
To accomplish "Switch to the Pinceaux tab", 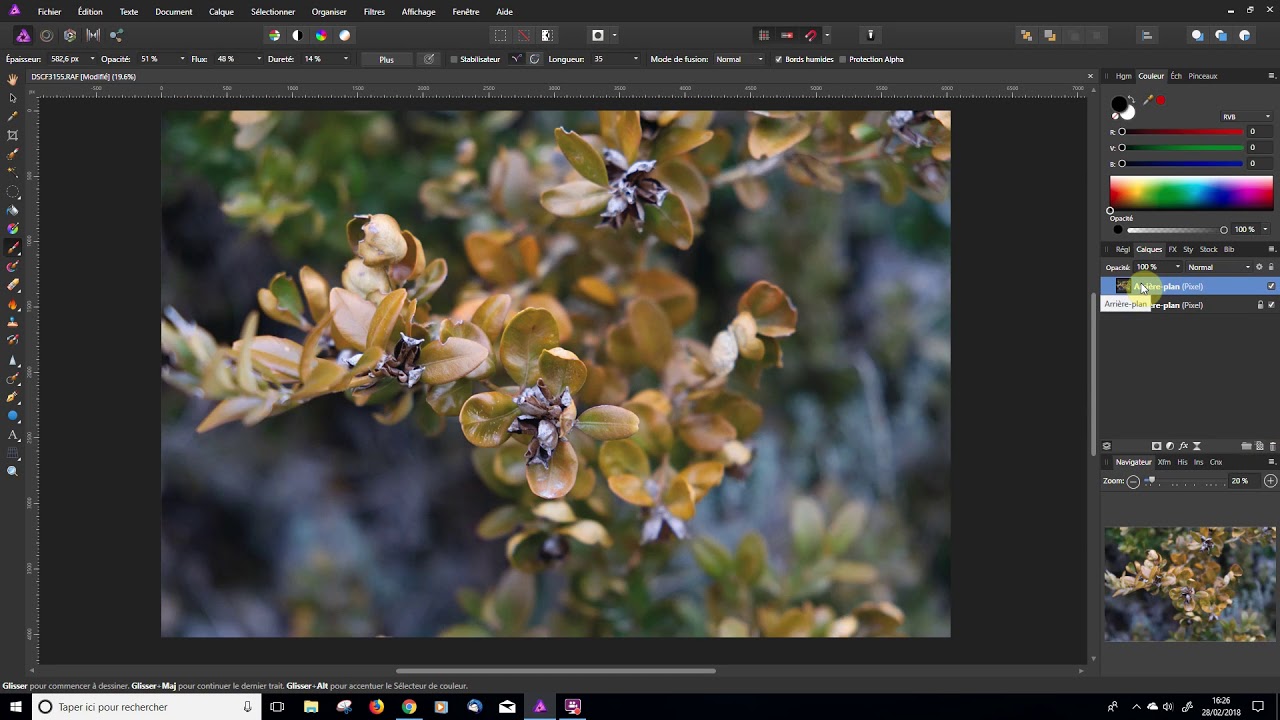I will click(1203, 76).
